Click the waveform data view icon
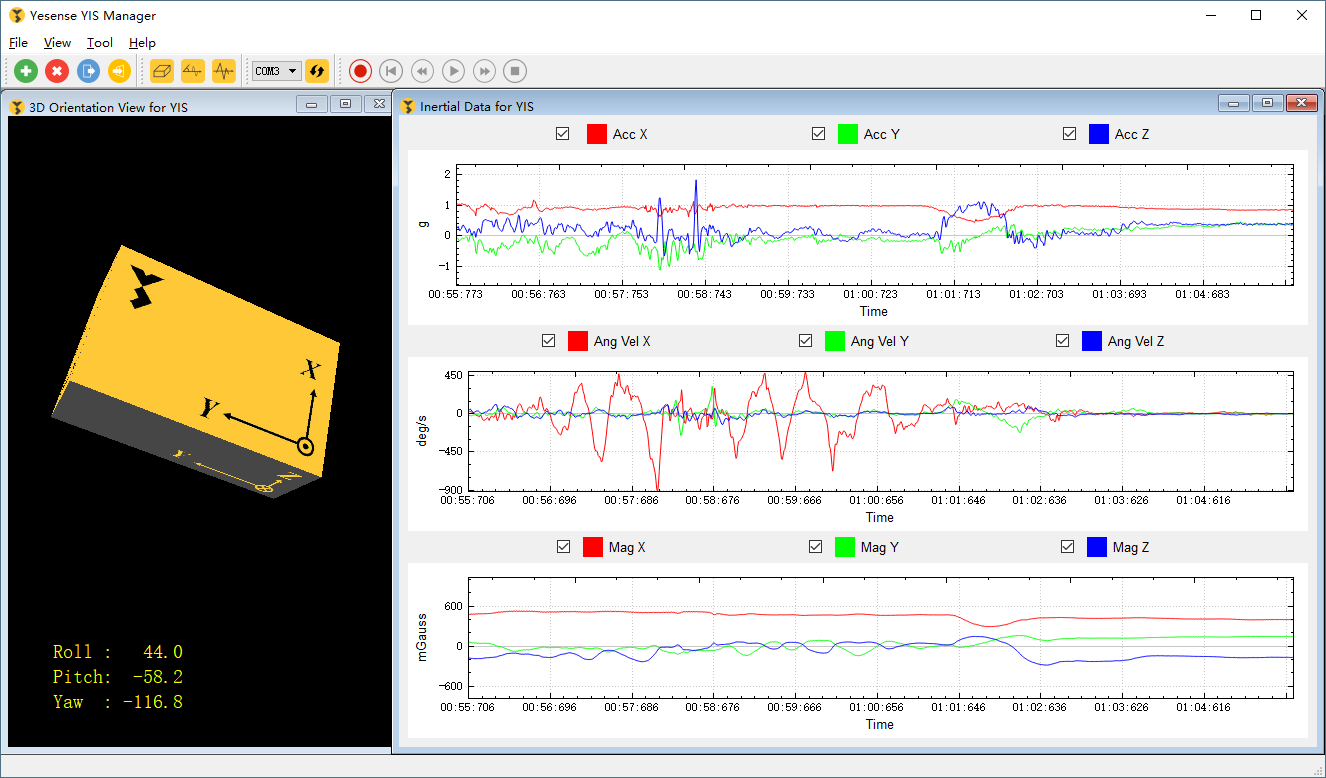The image size is (1326, 778). tap(223, 71)
